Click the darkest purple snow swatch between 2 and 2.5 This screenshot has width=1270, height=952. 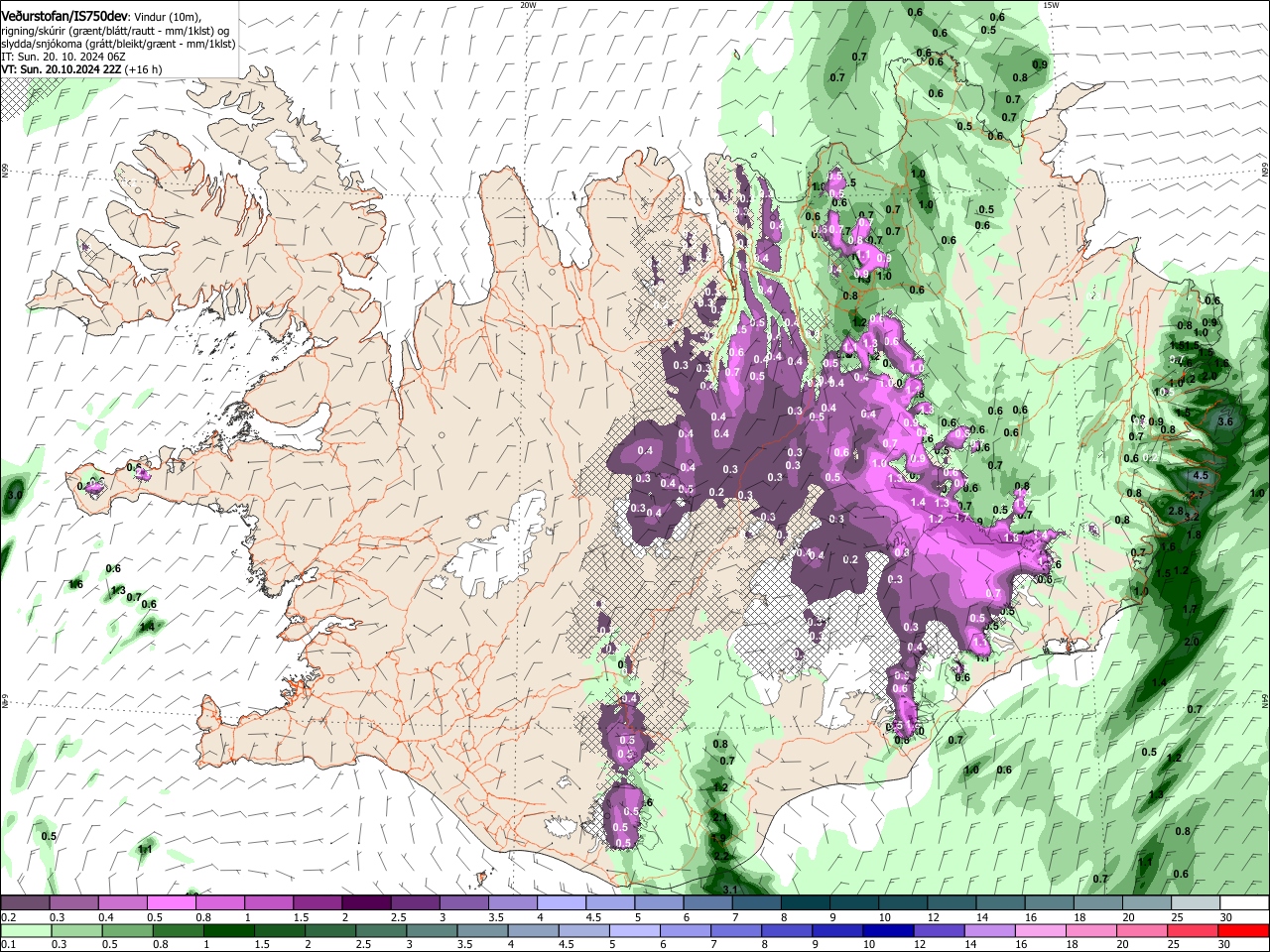[365, 903]
